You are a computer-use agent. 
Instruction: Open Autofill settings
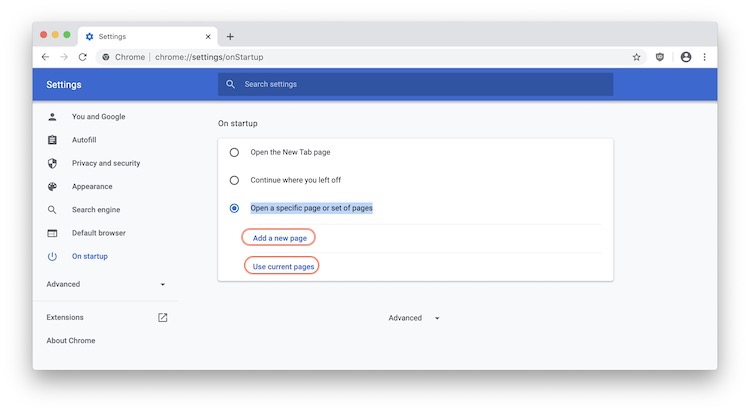(x=84, y=140)
